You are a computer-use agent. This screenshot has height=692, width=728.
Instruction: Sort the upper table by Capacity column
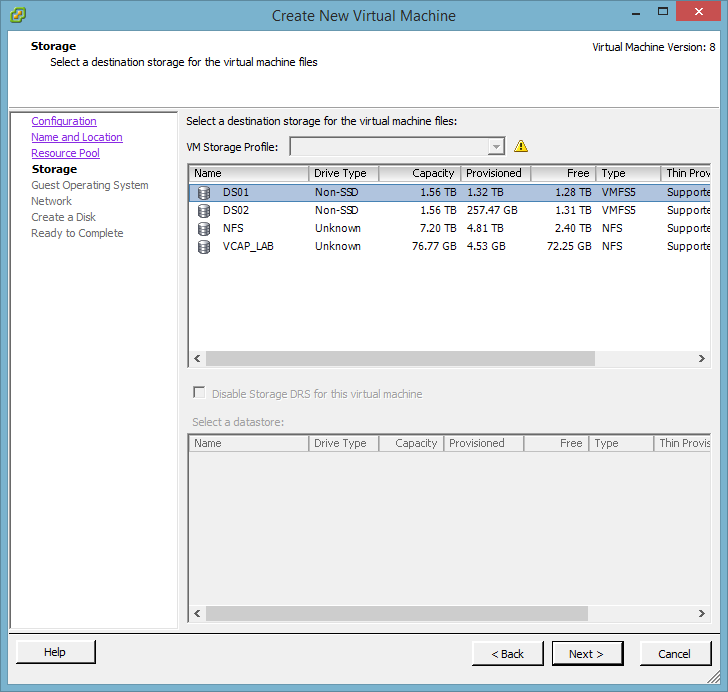click(420, 174)
